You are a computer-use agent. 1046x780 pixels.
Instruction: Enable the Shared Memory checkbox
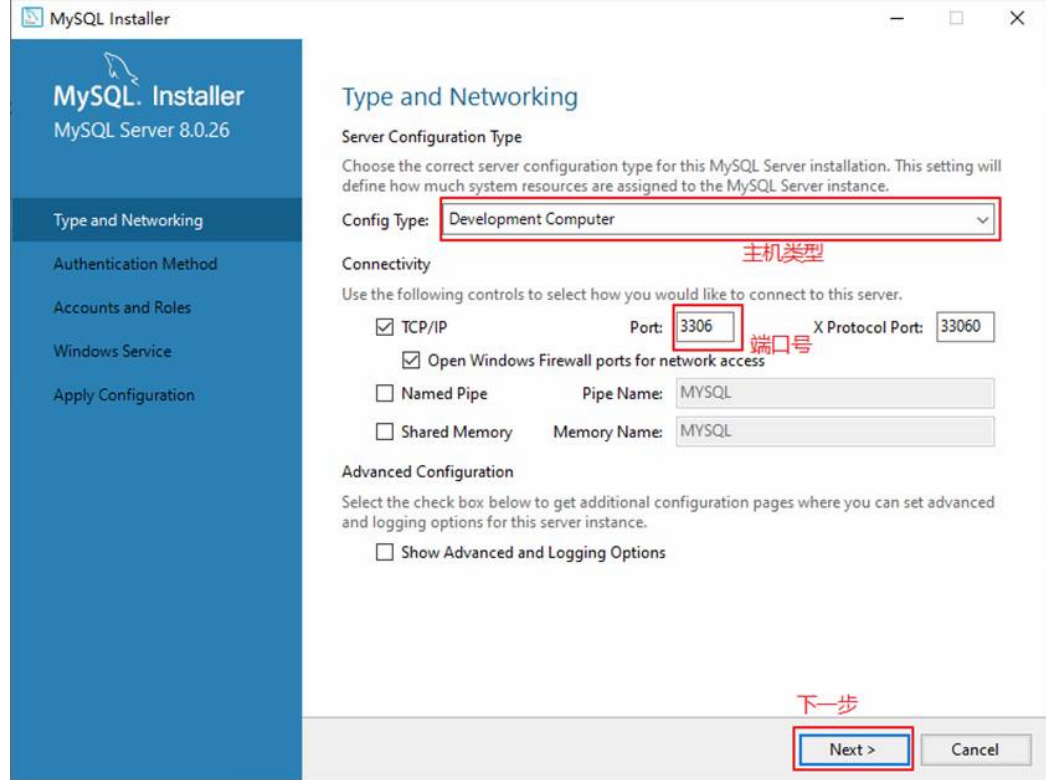[384, 432]
